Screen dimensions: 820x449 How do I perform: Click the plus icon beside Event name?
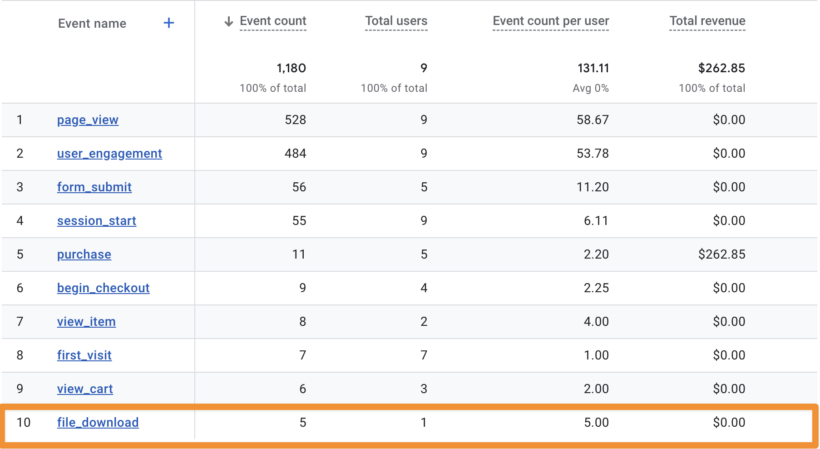coord(168,23)
